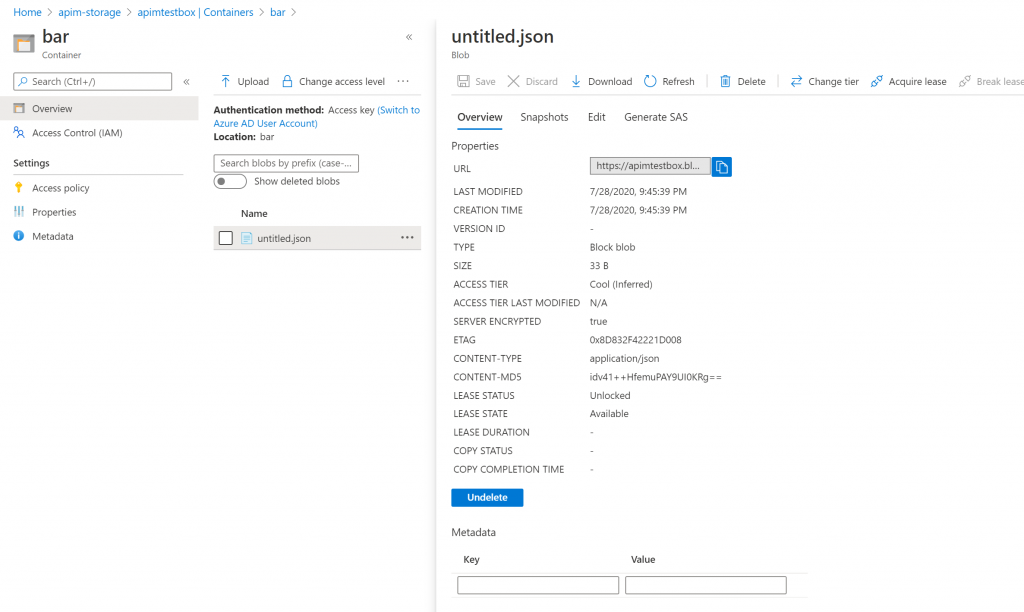Click the Discard X icon
This screenshot has height=612, width=1024.
point(513,81)
